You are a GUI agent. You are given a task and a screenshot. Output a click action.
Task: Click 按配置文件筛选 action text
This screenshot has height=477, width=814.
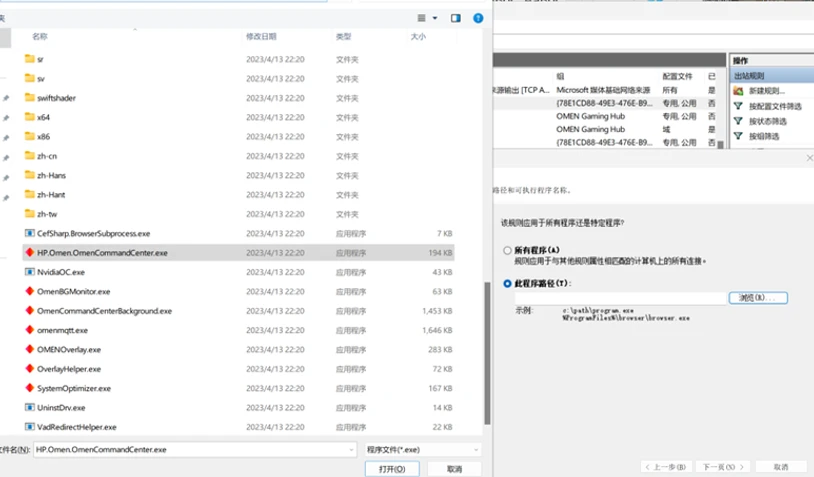(x=775, y=106)
